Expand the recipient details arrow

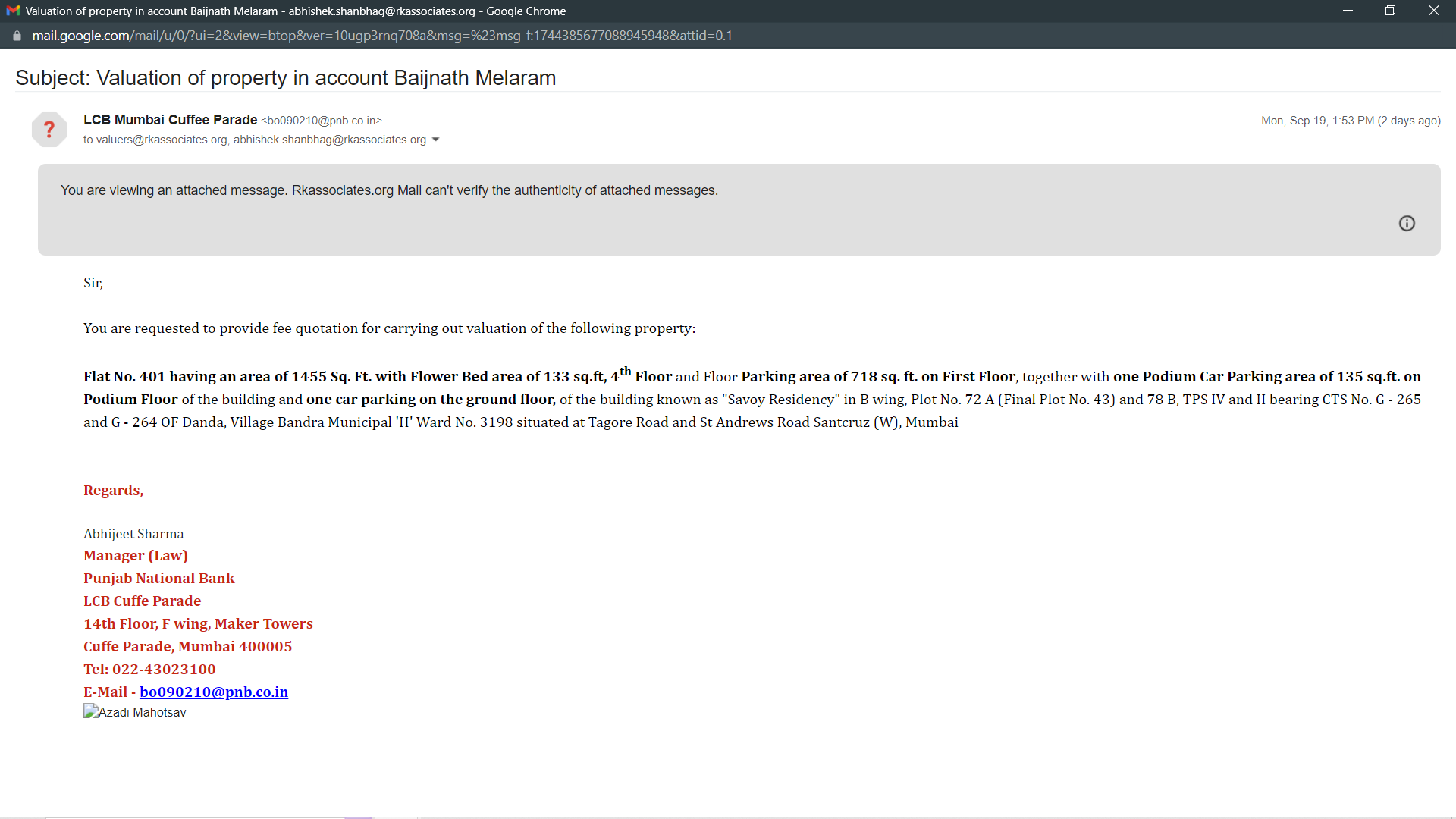[435, 140]
